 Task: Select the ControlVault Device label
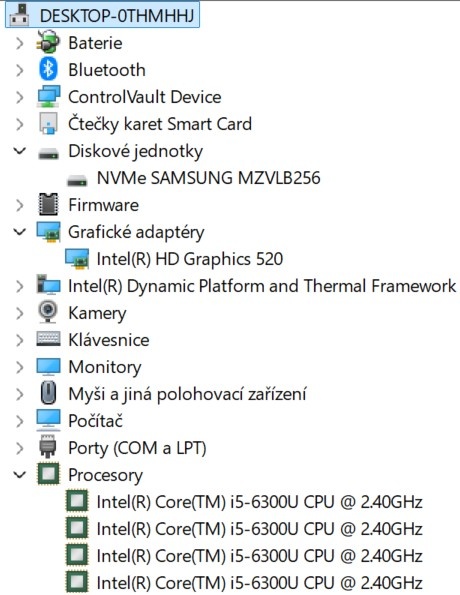(x=145, y=97)
